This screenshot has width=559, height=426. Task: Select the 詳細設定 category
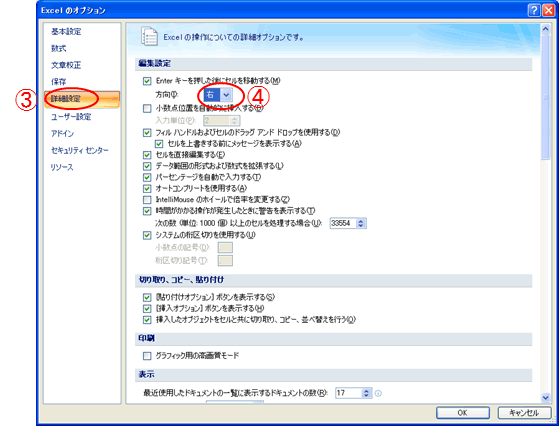82,99
